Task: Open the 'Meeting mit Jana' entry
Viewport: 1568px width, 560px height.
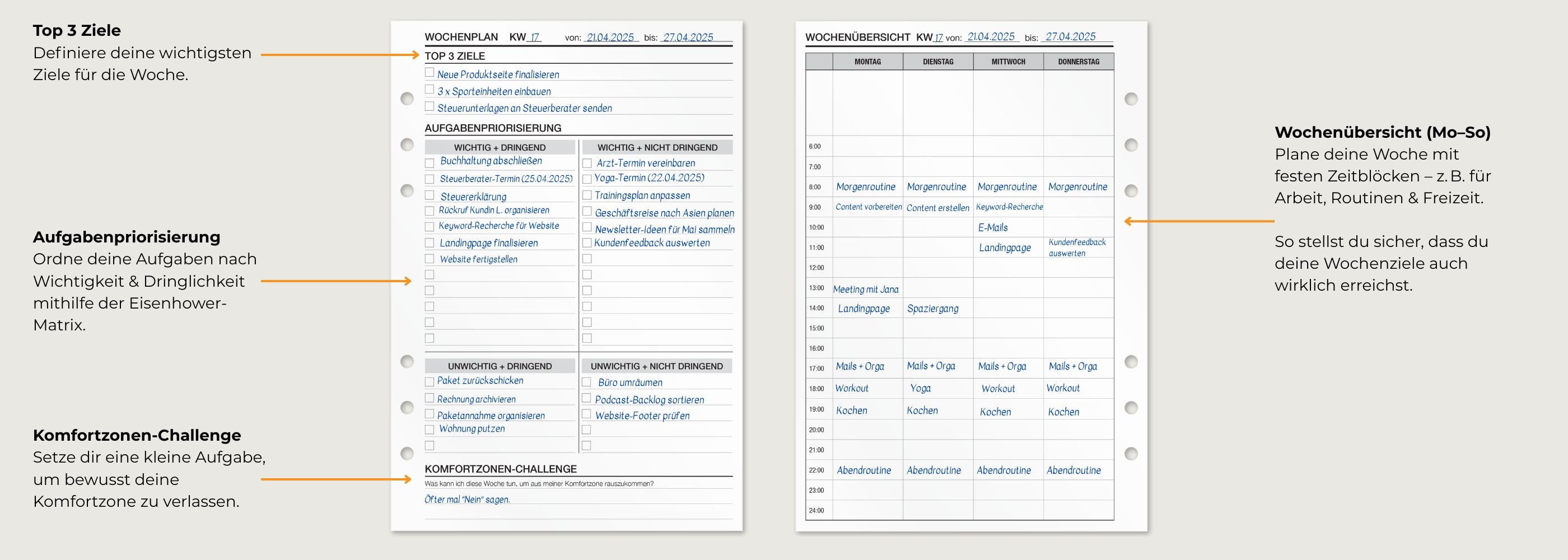Action: (x=866, y=289)
